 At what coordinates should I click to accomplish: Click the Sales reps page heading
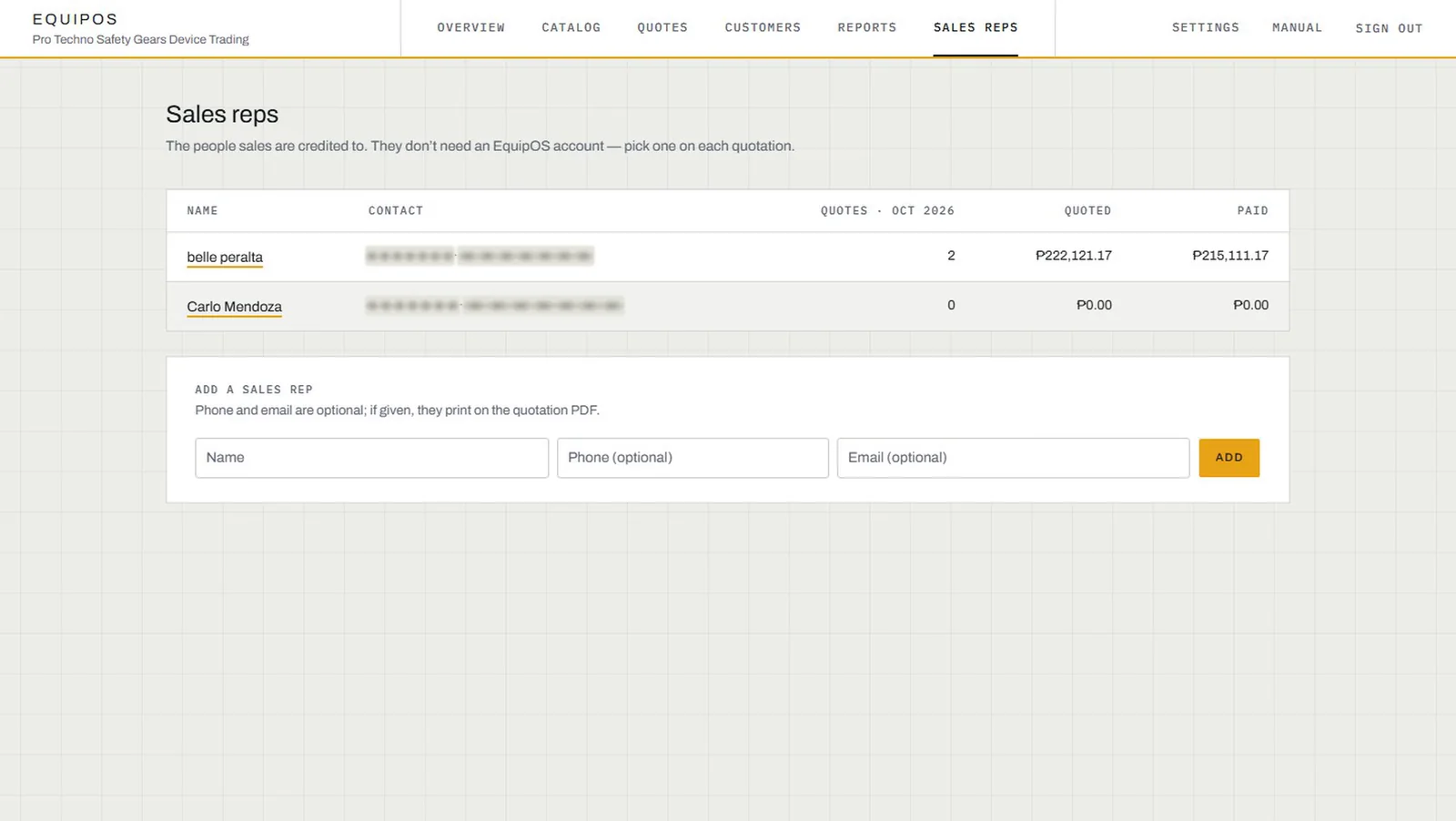point(222,115)
